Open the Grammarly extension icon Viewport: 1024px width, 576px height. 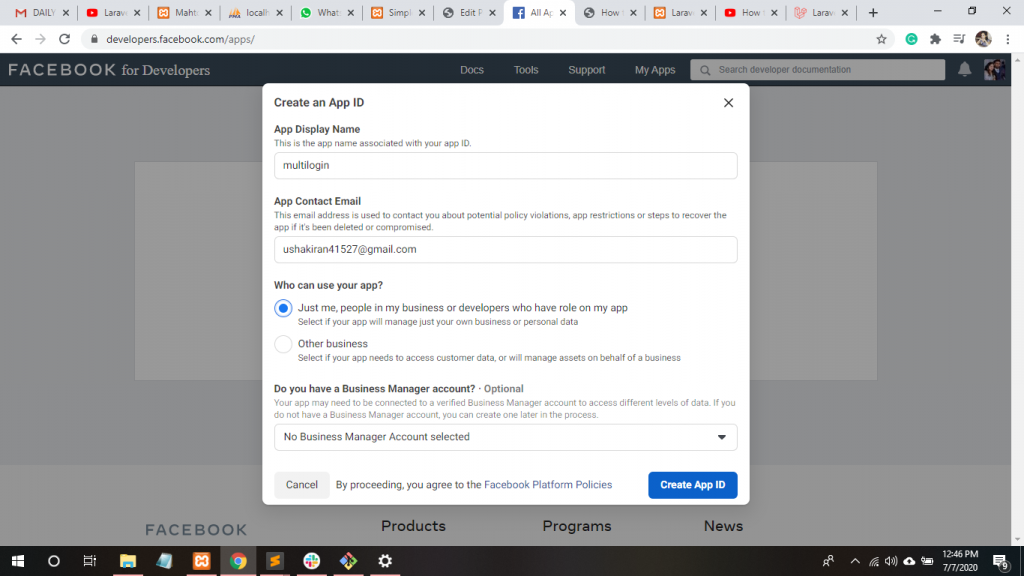click(x=911, y=39)
